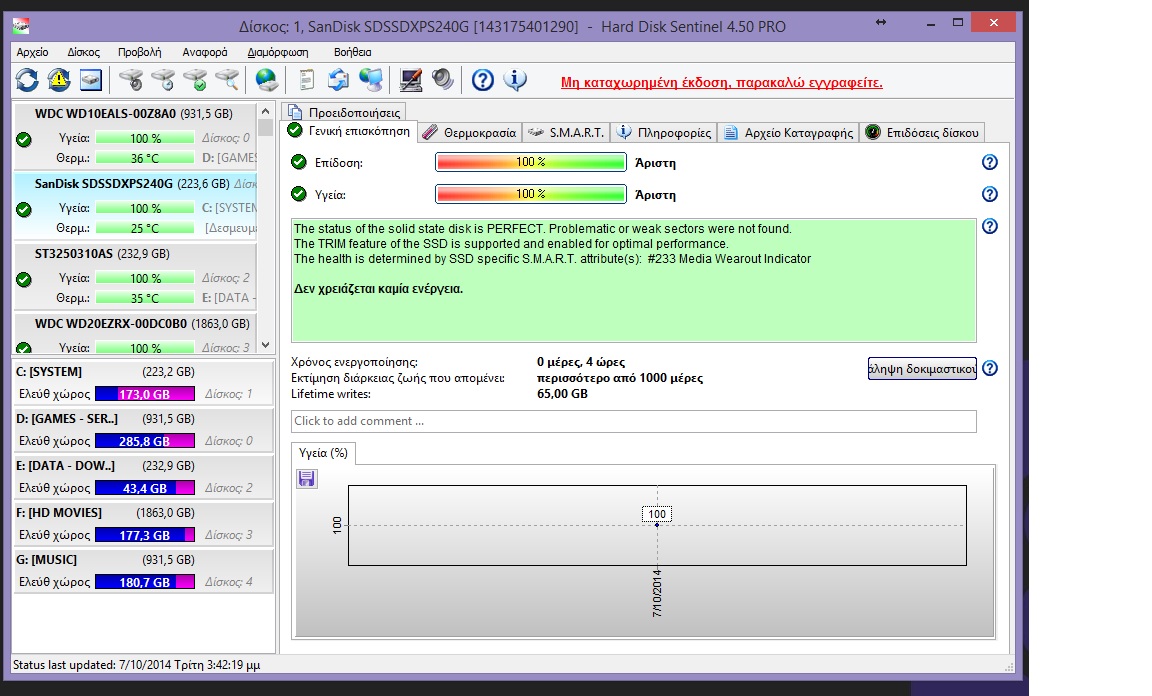Screen dimensions: 1152x696
Task: Open the Προβολή menu
Action: pyautogui.click(x=140, y=52)
